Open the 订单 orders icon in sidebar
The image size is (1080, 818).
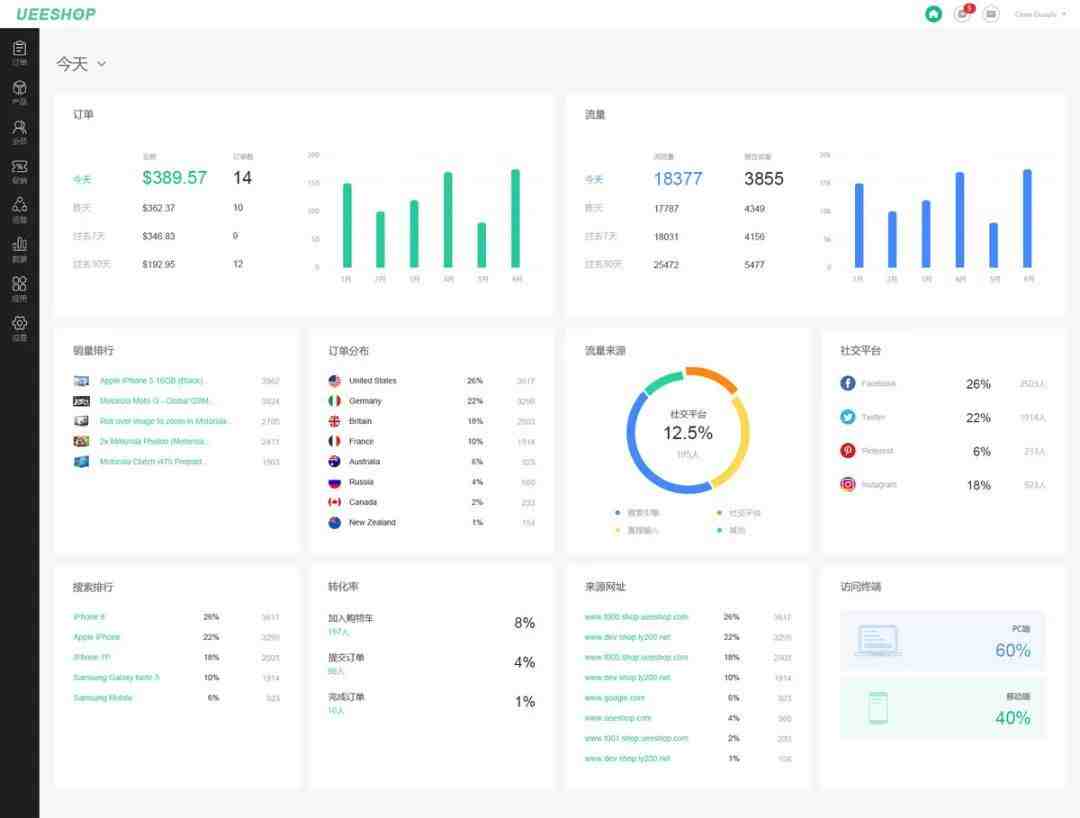click(x=19, y=51)
